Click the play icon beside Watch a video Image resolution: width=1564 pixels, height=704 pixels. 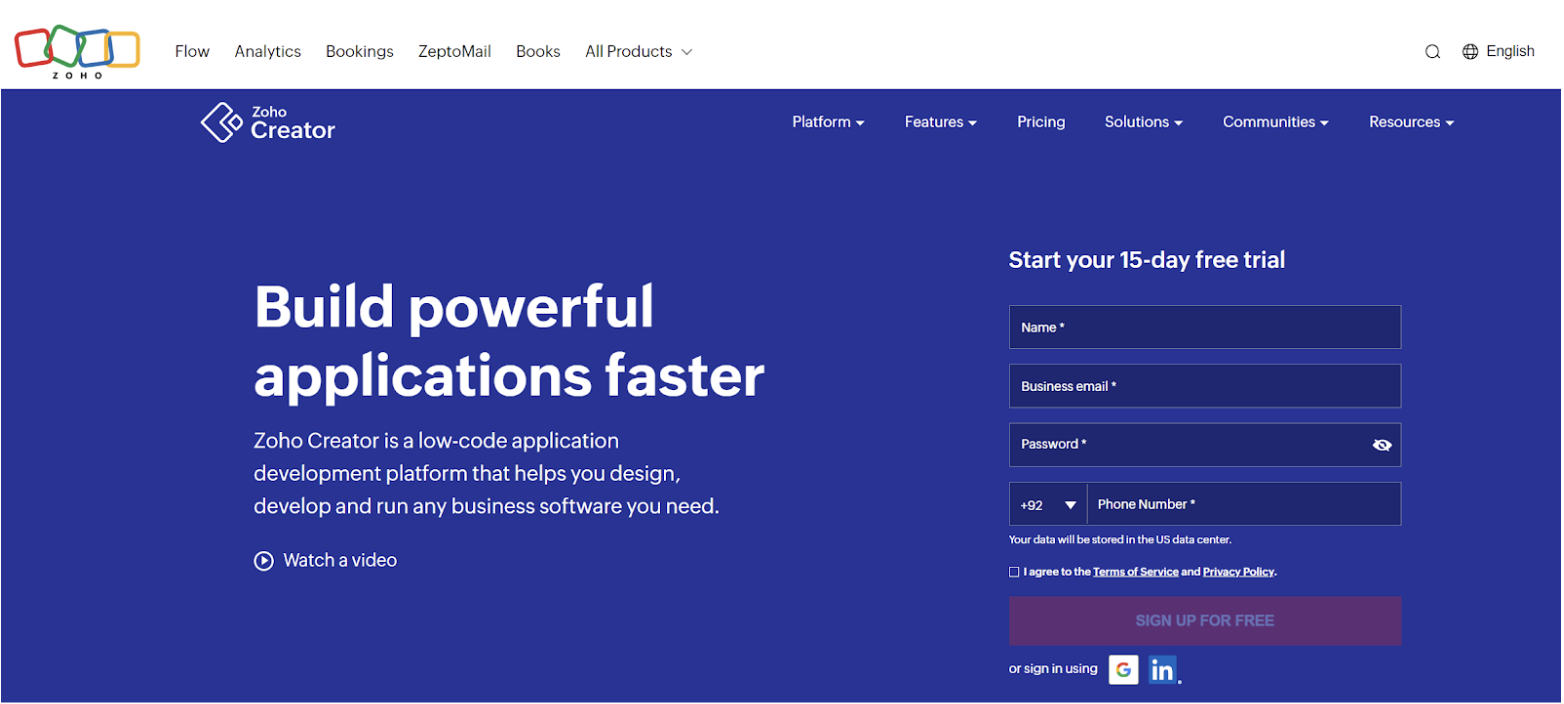coord(264,561)
